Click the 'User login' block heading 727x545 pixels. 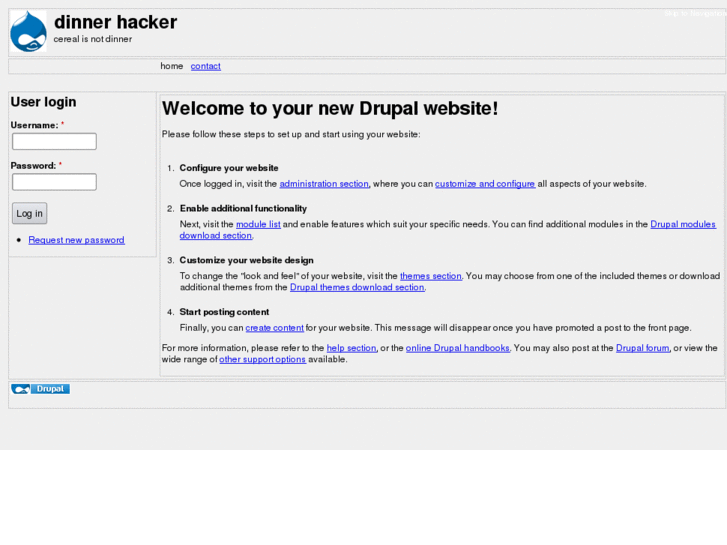pyautogui.click(x=44, y=102)
